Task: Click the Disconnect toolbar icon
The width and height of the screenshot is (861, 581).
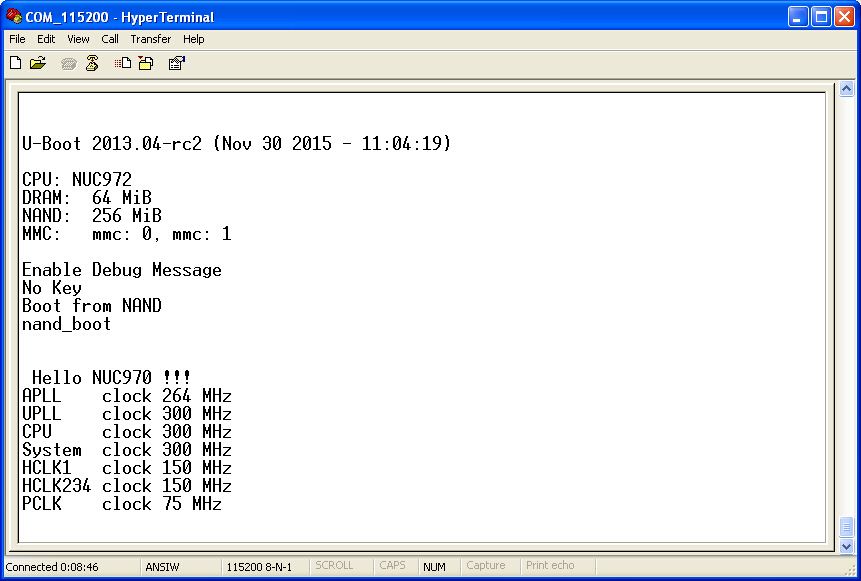Action: coord(92,63)
